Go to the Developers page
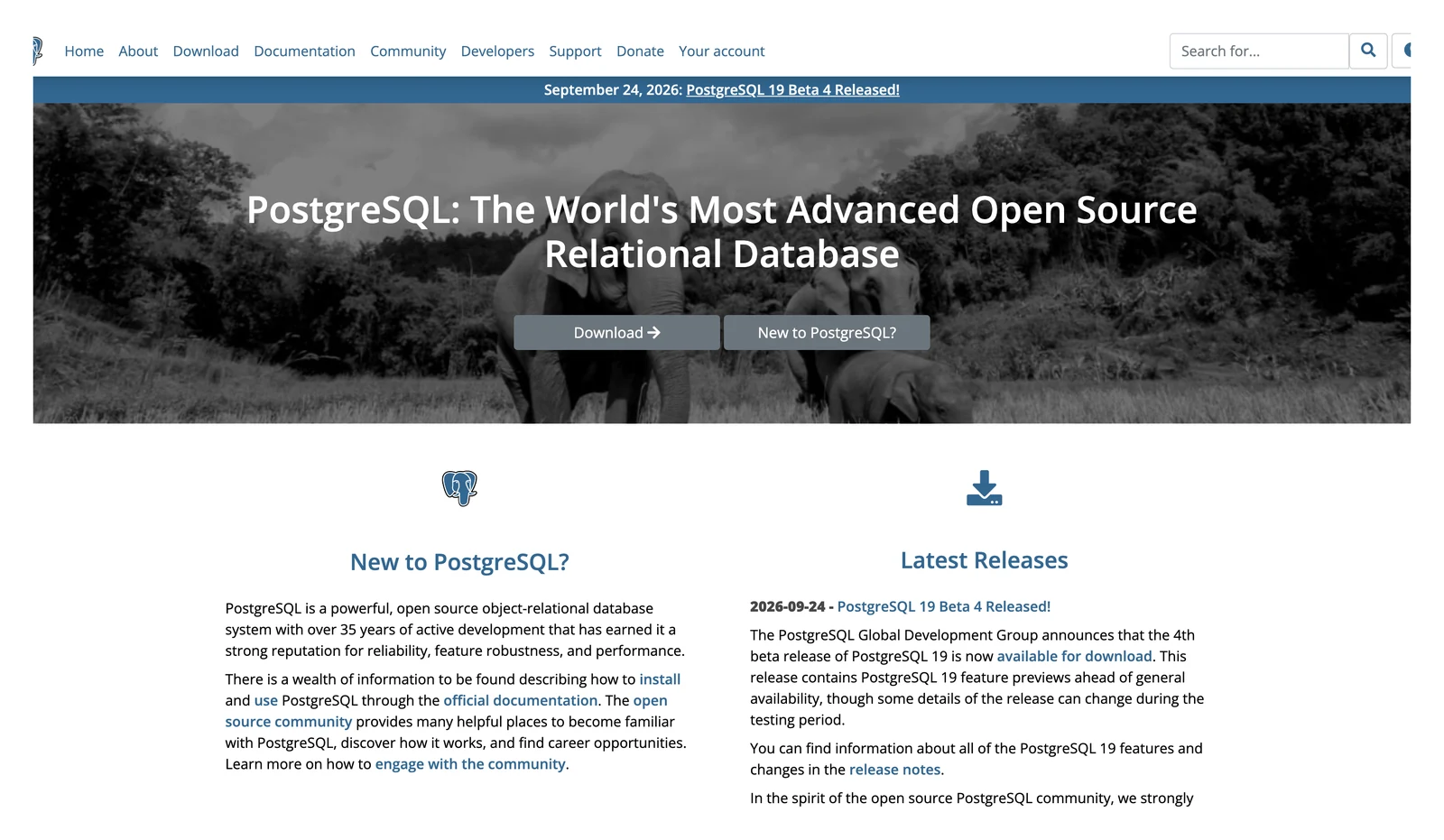Viewport: 1444px width, 840px height. [x=497, y=51]
